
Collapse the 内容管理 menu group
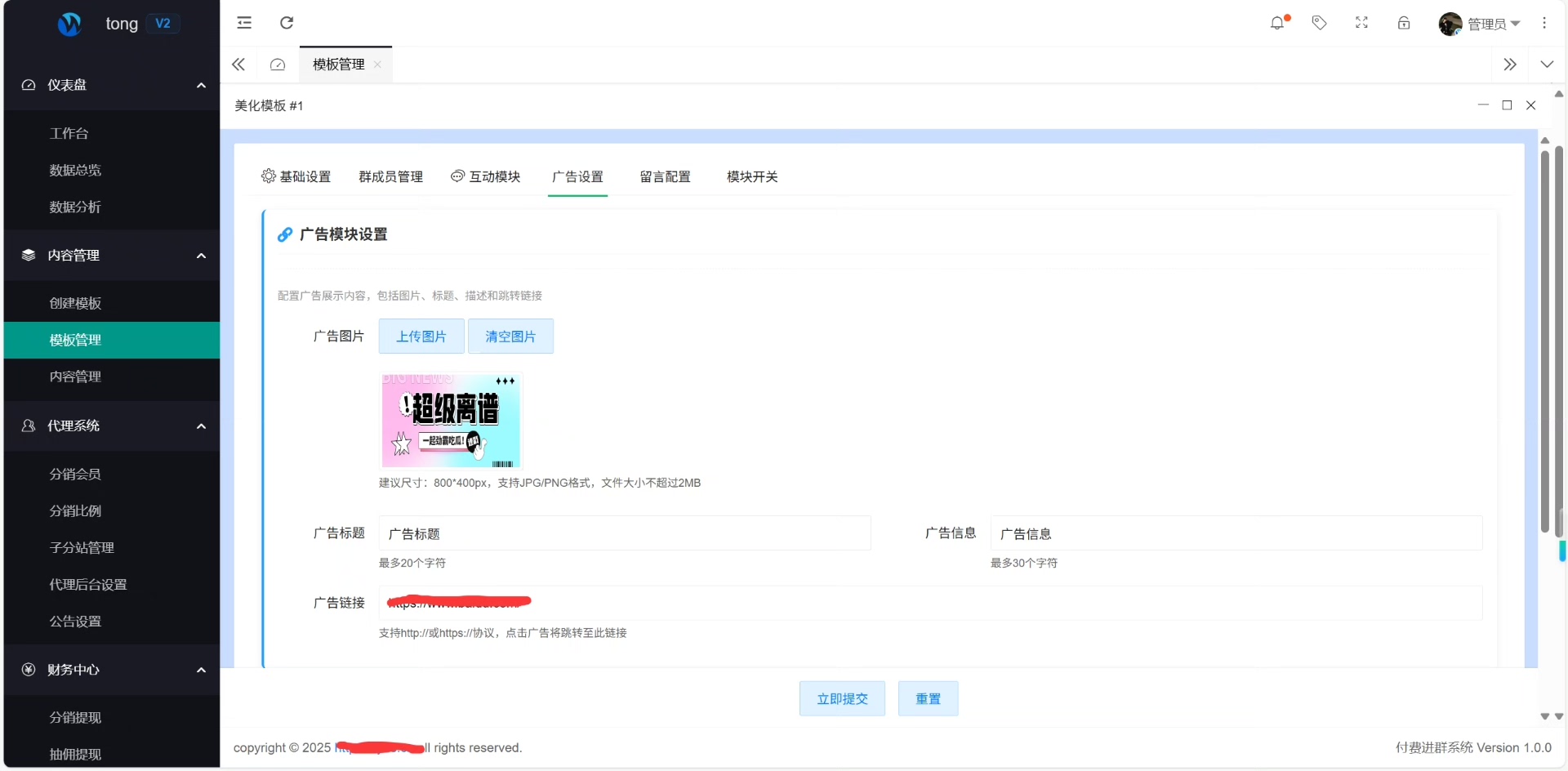[x=201, y=256]
